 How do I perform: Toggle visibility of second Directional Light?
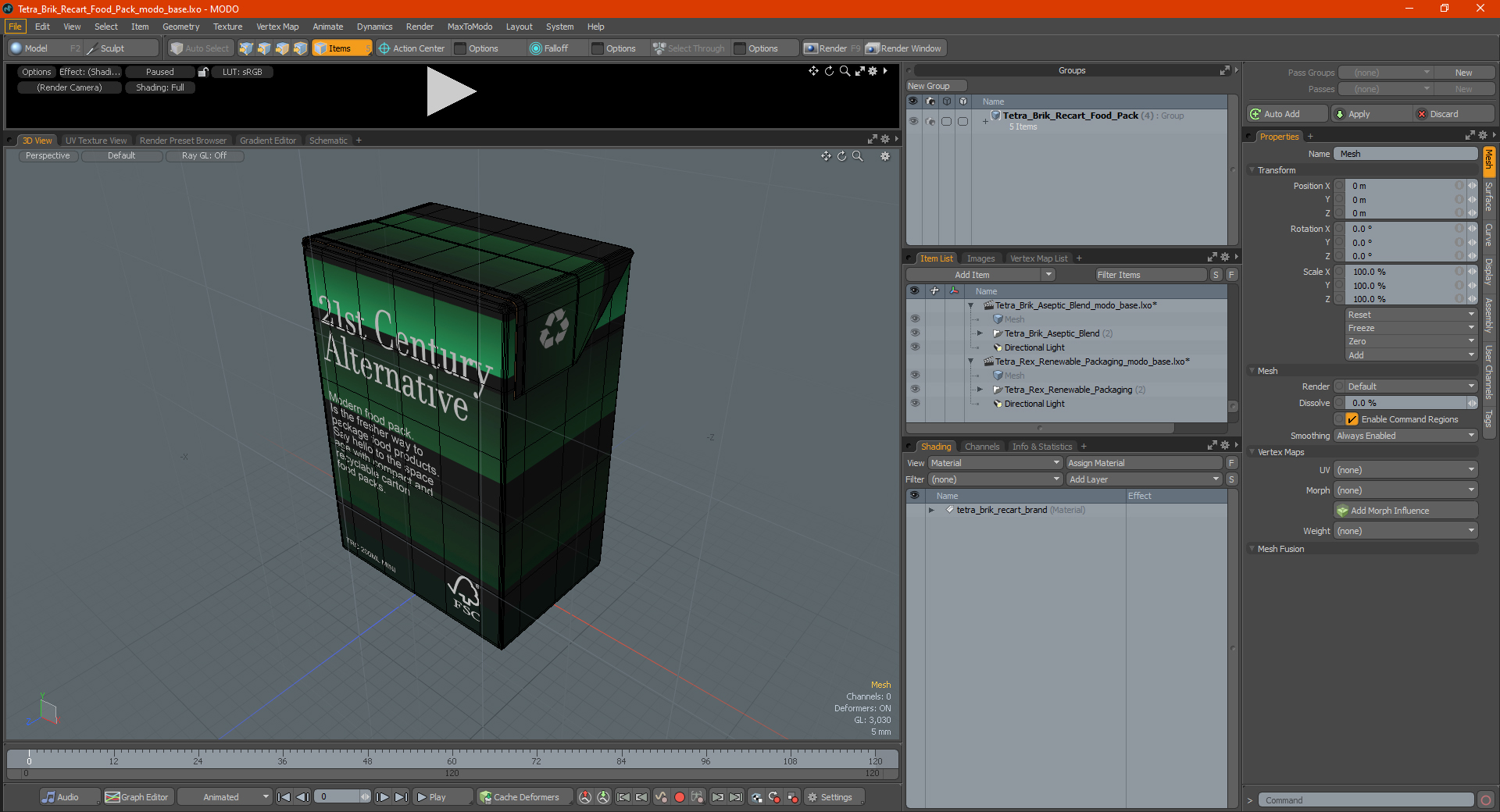[915, 404]
